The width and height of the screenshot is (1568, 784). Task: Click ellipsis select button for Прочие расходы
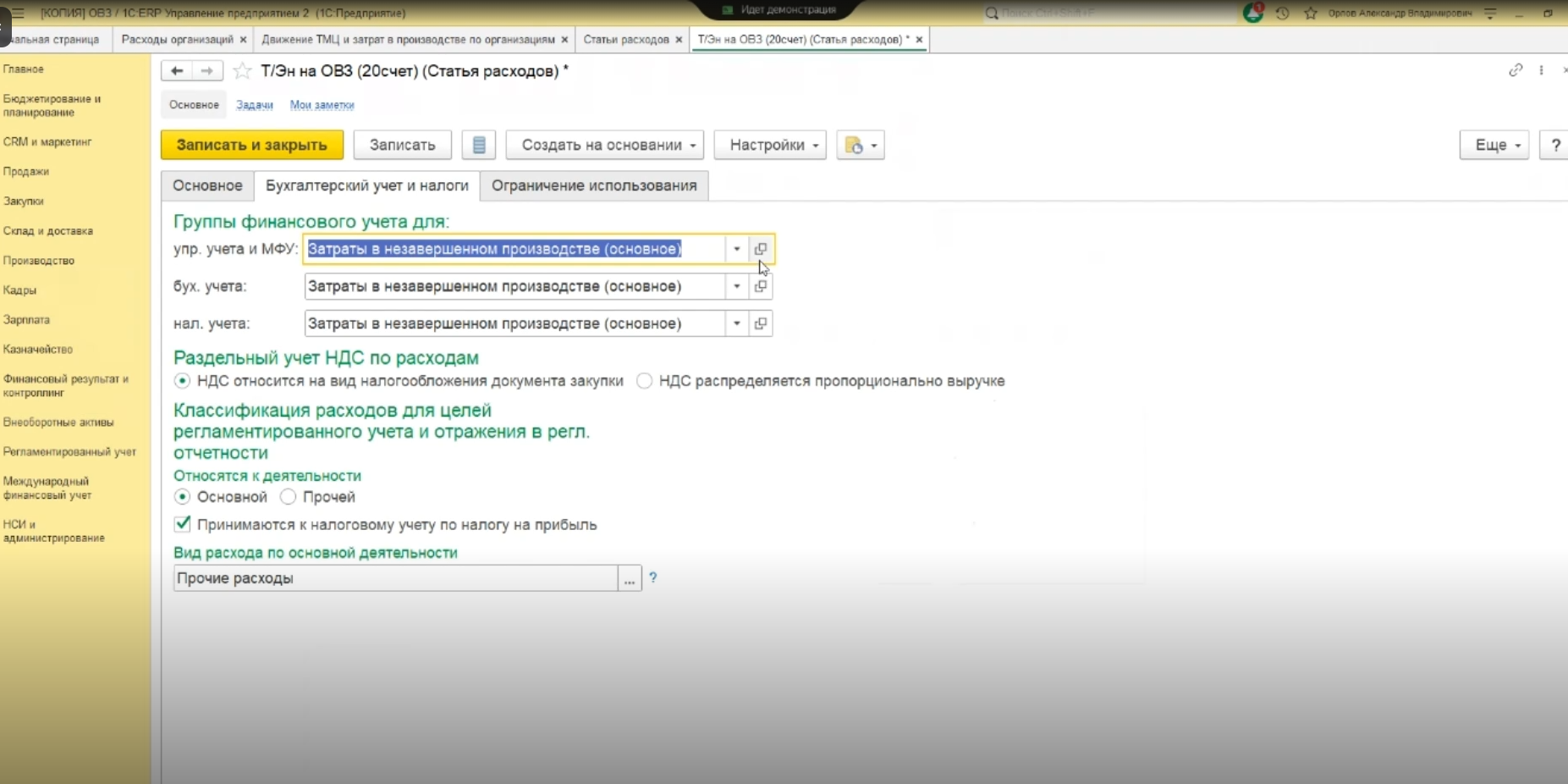click(630, 579)
